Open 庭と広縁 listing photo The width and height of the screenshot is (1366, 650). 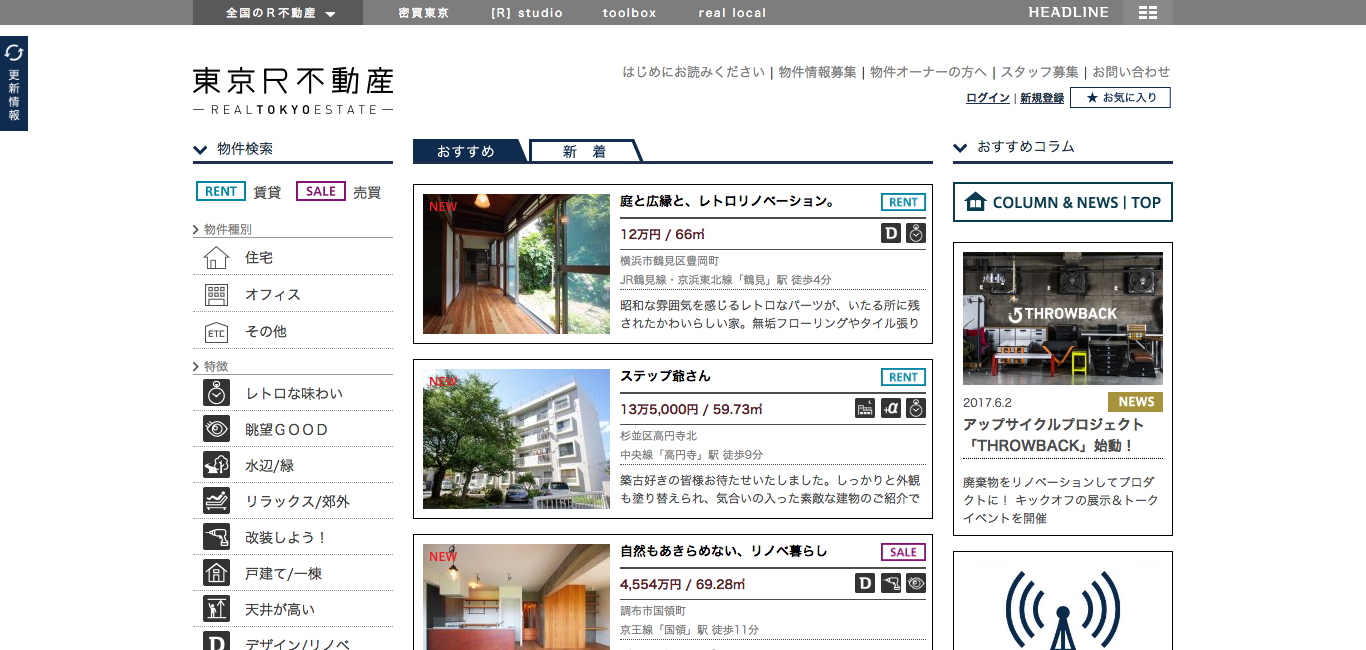(x=516, y=264)
